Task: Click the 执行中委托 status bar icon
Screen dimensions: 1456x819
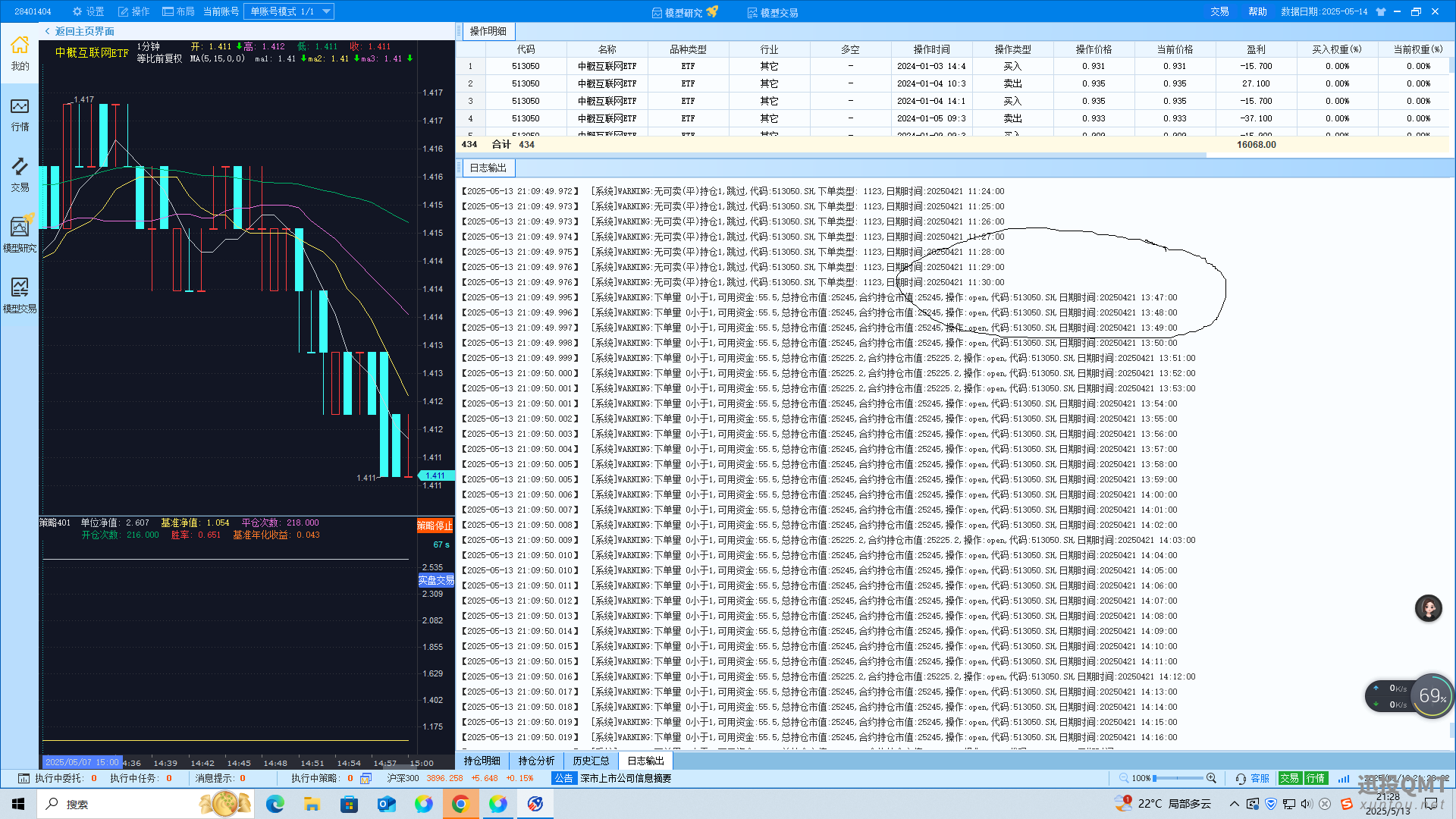Action: tap(24, 778)
